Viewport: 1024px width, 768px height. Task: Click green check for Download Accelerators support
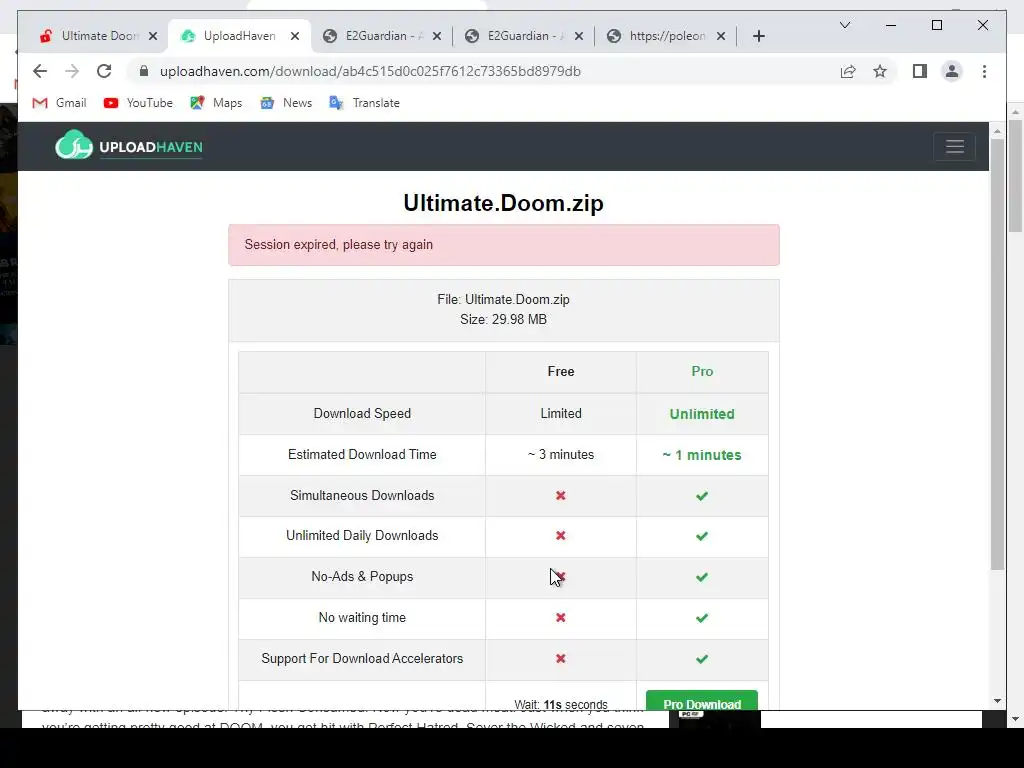(702, 659)
